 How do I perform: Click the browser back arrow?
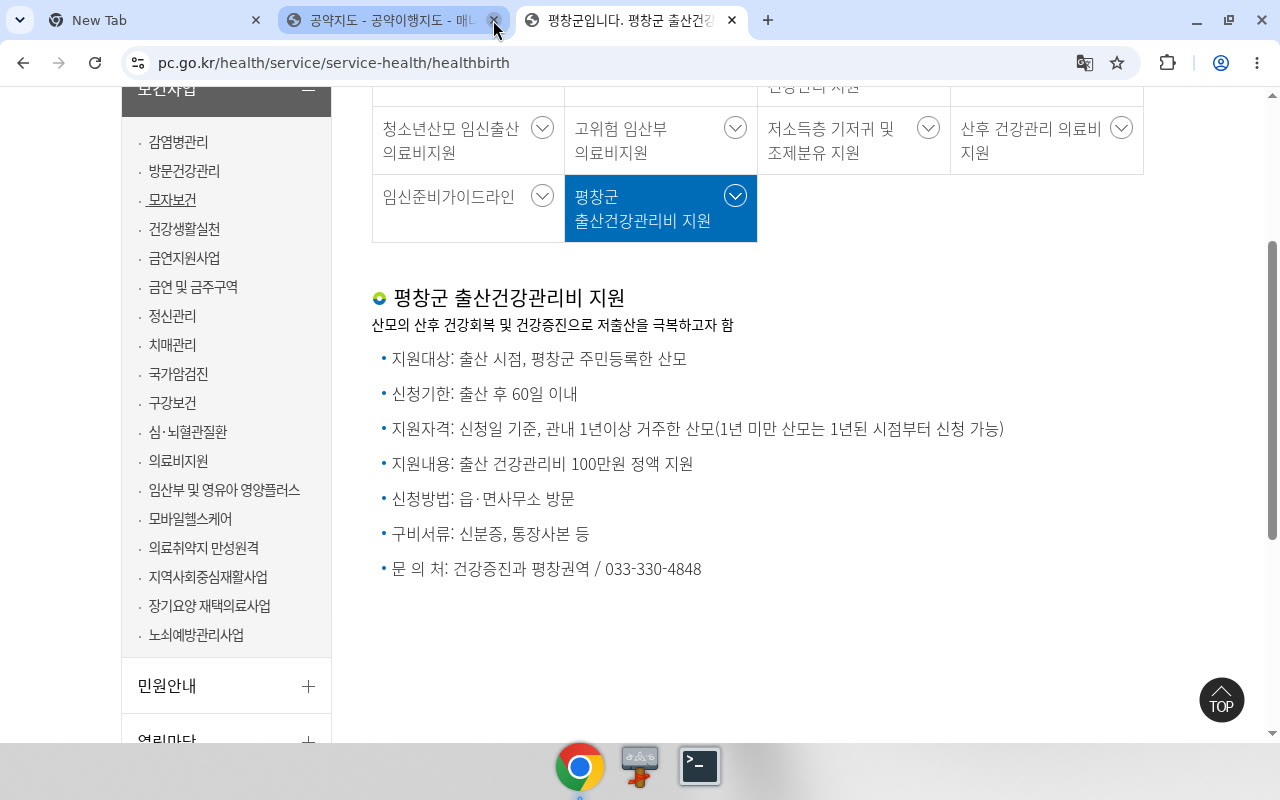point(23,63)
